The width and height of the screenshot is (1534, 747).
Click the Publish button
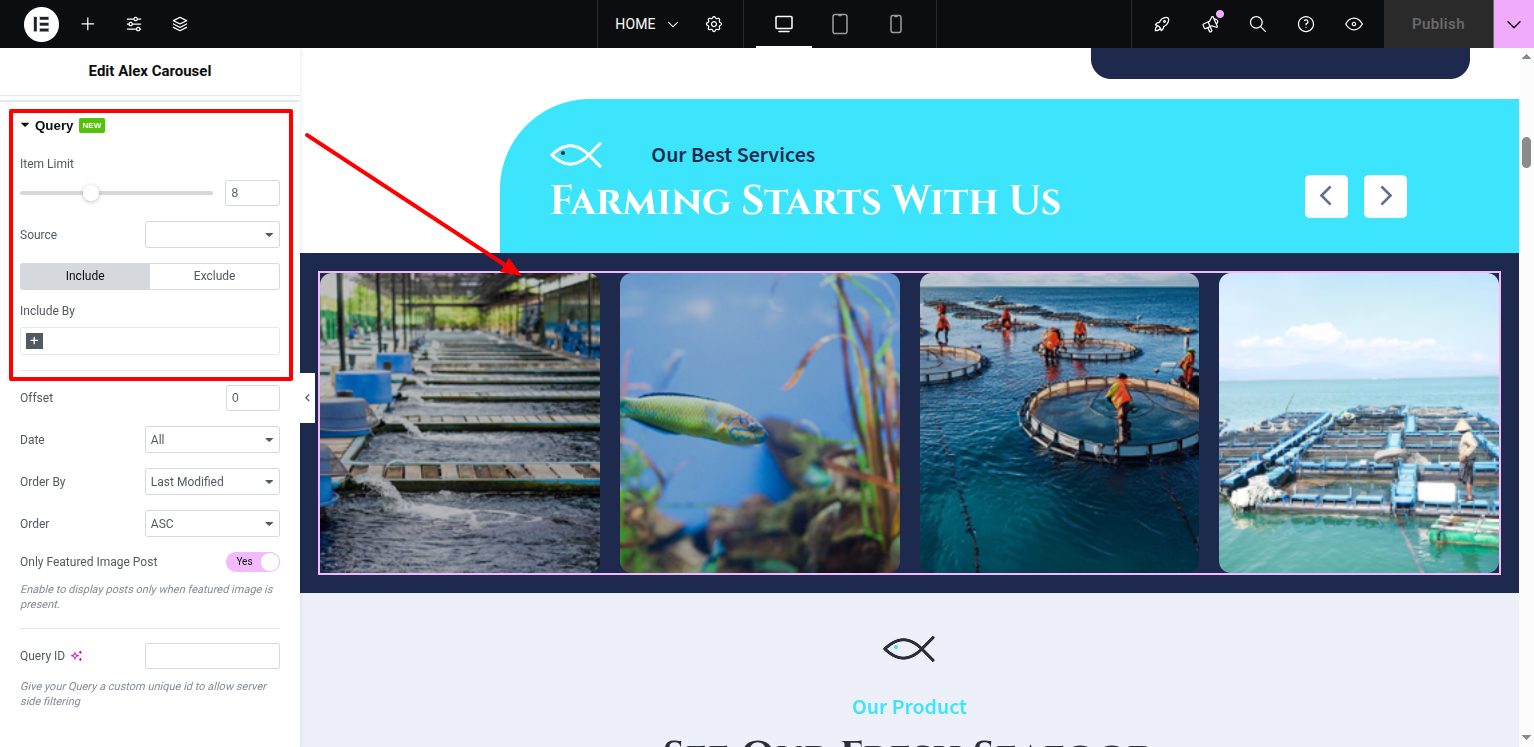point(1438,24)
